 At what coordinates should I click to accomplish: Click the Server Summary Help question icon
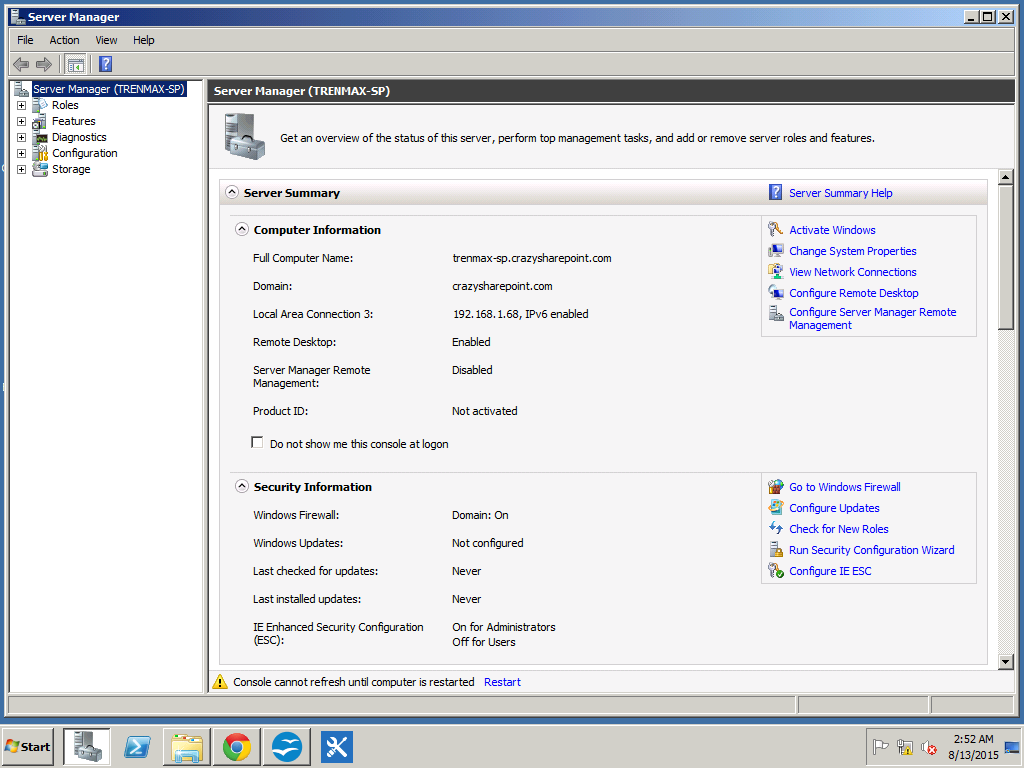tap(775, 192)
